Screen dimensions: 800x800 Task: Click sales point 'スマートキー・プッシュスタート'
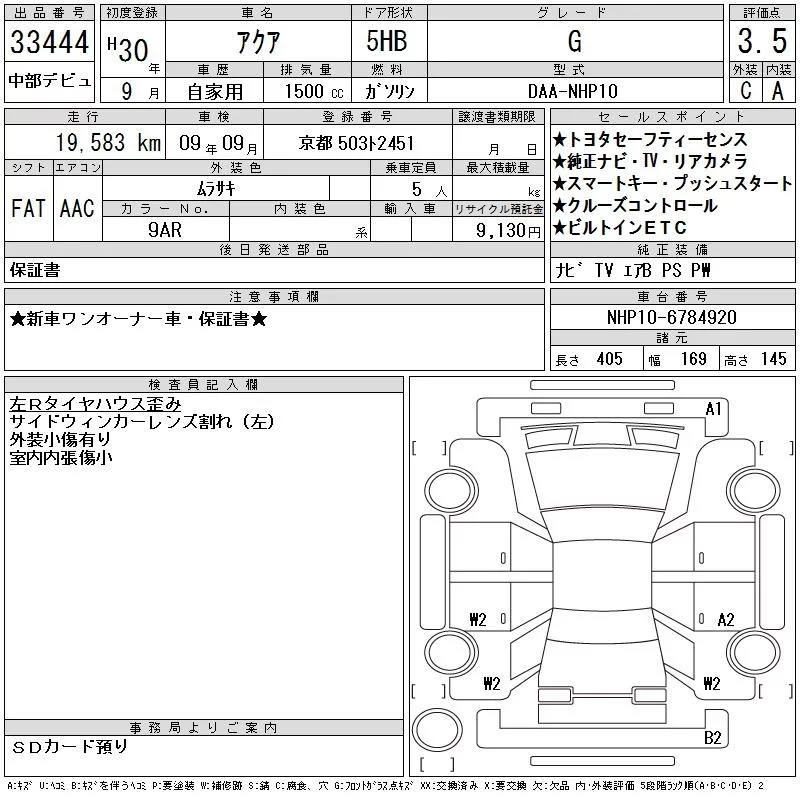tap(672, 183)
